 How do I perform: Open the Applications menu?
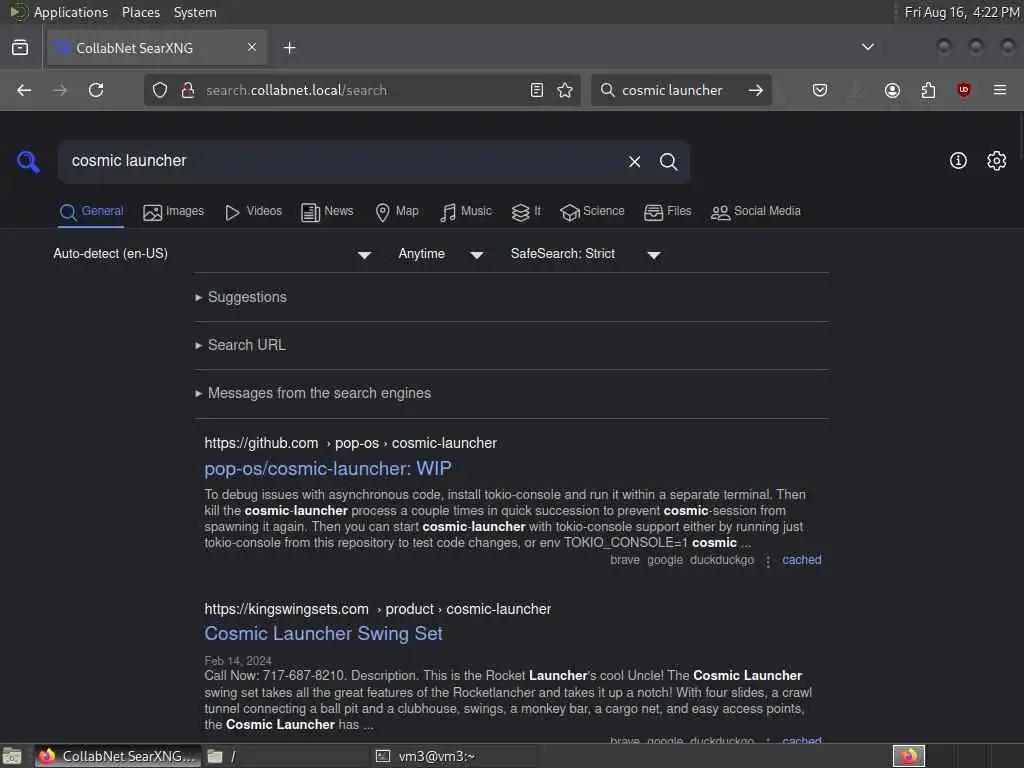[71, 12]
